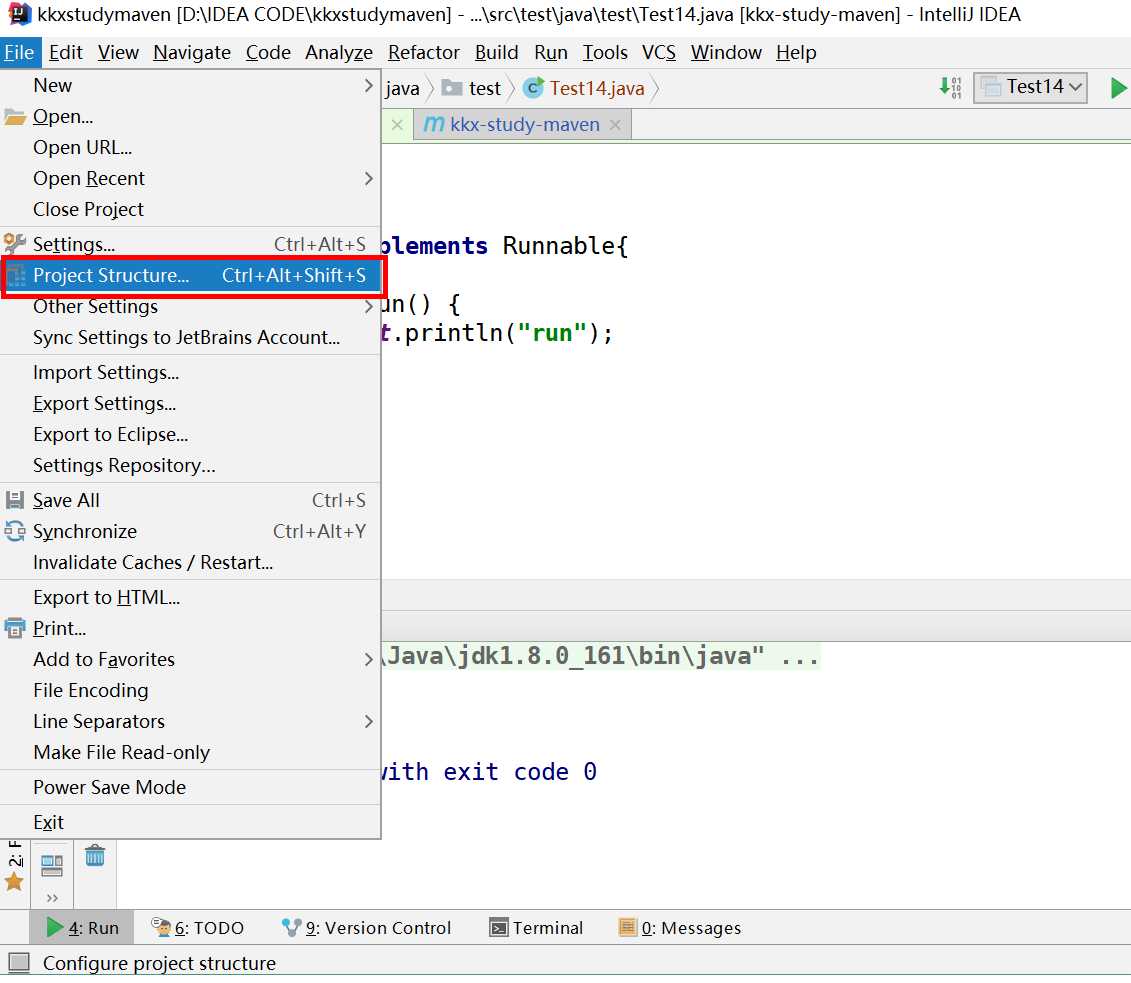Toggle Power Save Mode
This screenshot has height=983, width=1131.
(x=190, y=787)
